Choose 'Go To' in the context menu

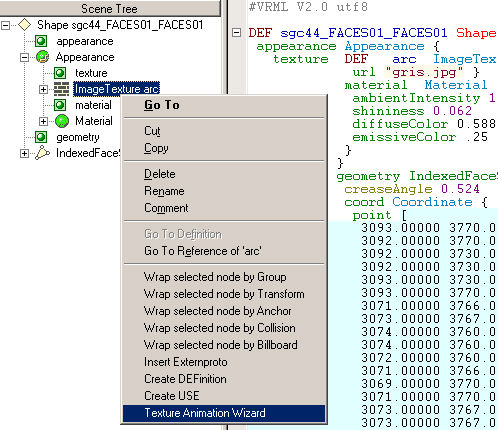(x=224, y=105)
